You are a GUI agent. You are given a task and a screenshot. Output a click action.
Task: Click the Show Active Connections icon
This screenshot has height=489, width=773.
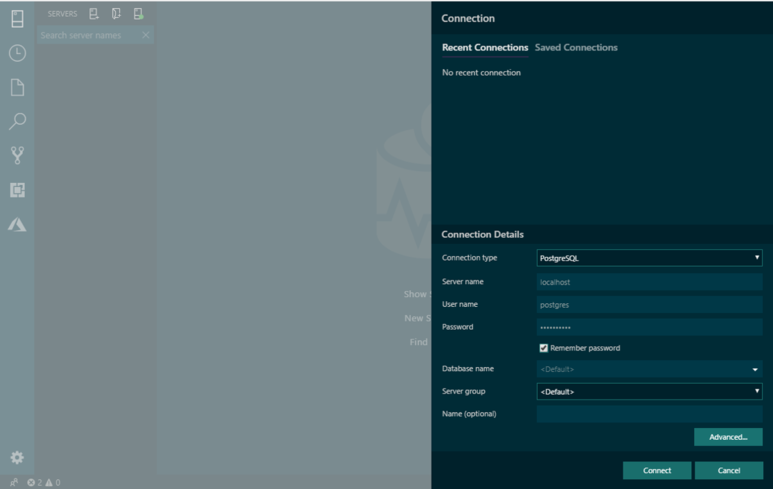click(x=139, y=14)
